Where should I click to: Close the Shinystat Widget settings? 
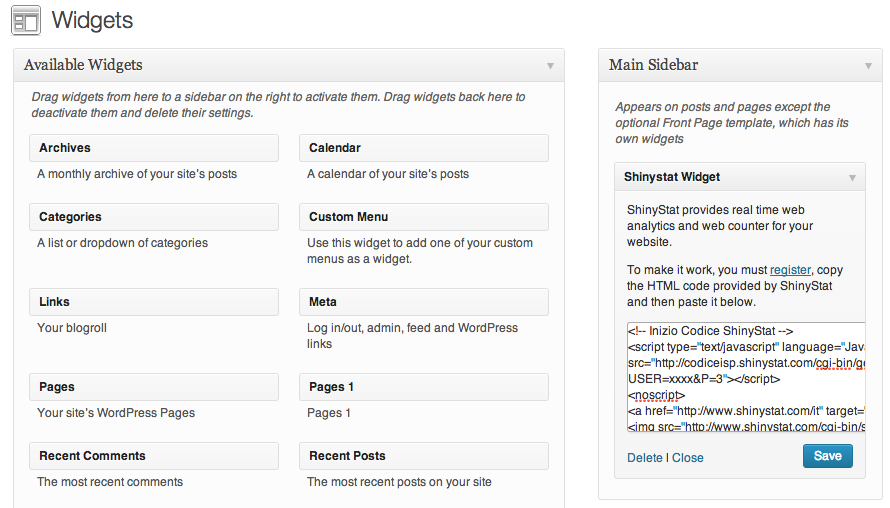[688, 457]
